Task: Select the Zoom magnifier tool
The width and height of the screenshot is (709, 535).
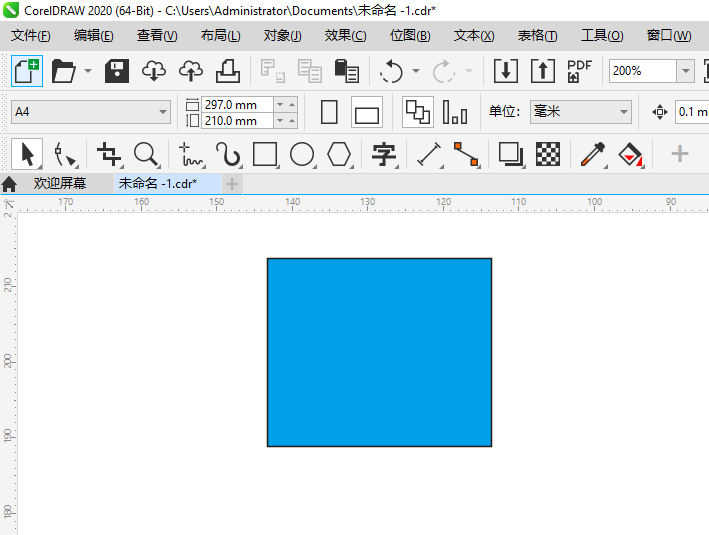Action: pyautogui.click(x=146, y=154)
